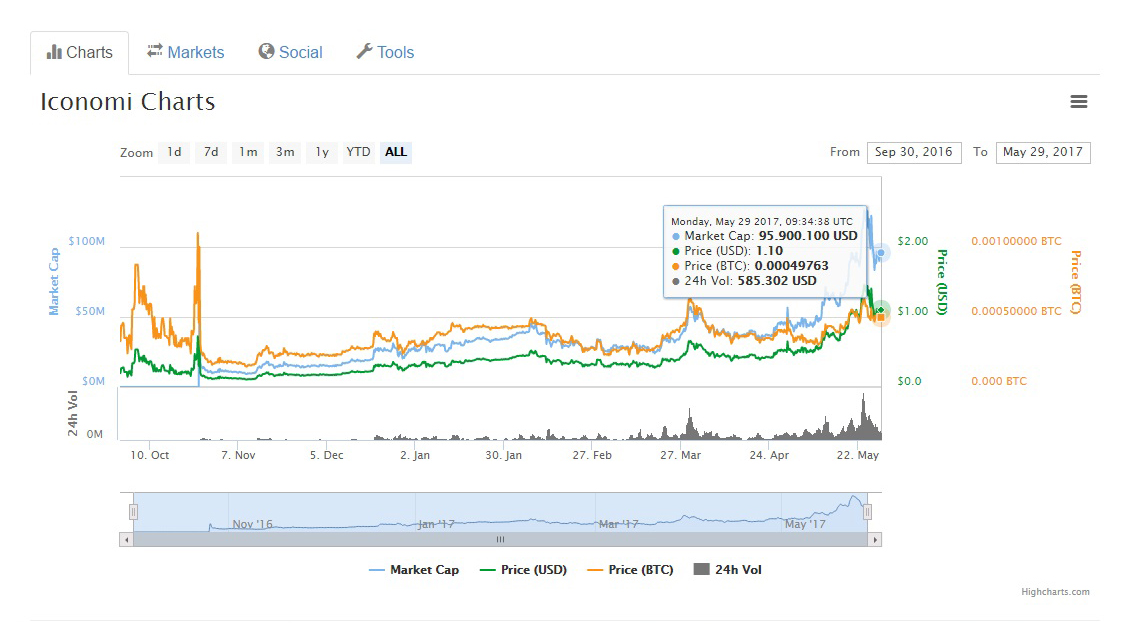
Task: Click the 5. Dec x-axis label
Action: click(327, 455)
